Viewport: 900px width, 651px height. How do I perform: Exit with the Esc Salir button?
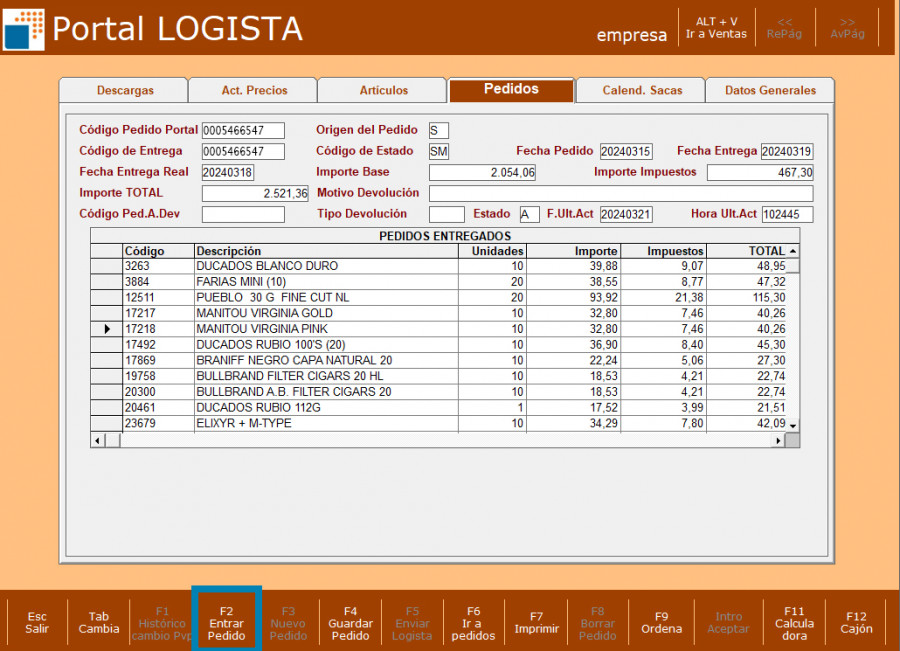click(37, 622)
